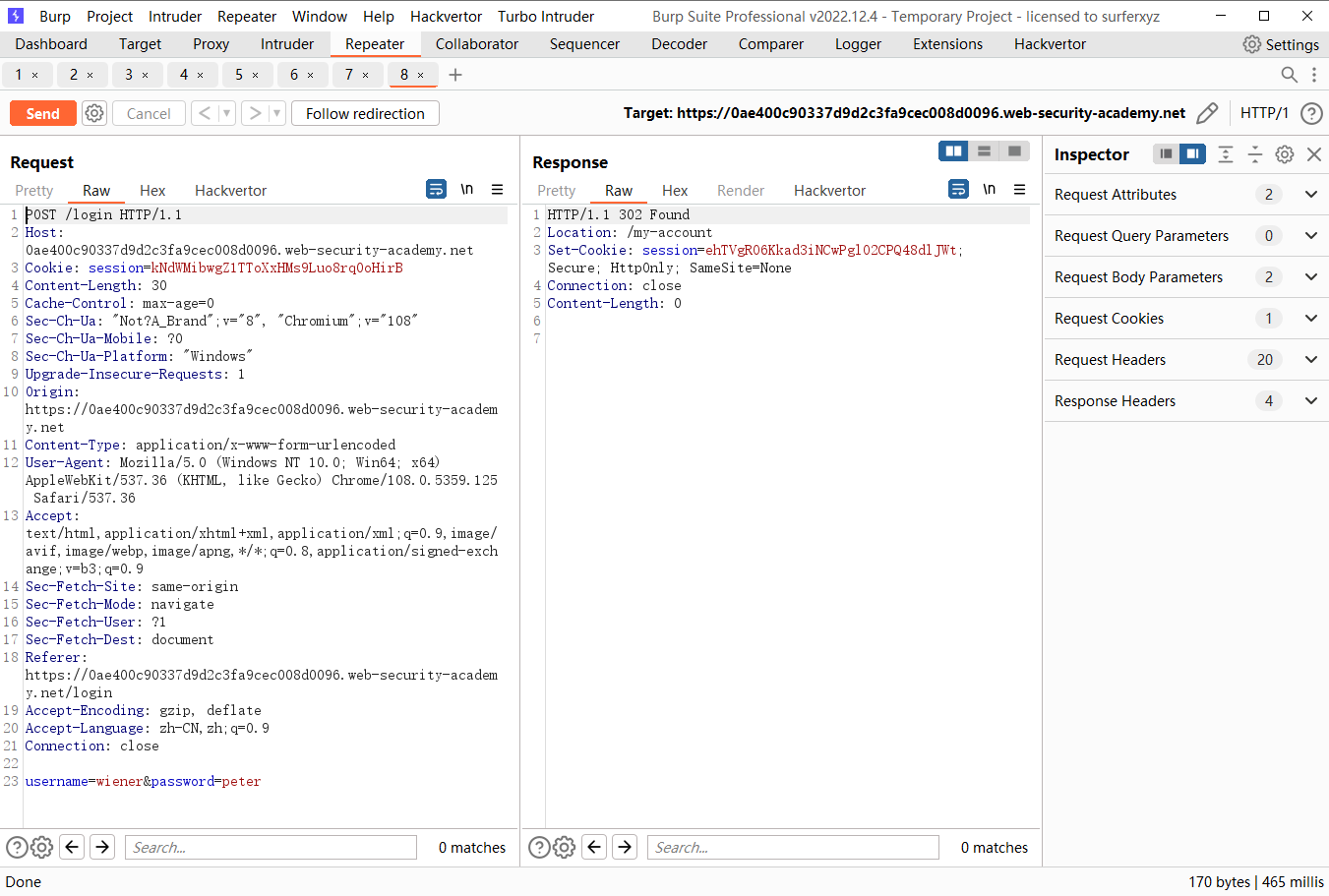Viewport: 1329px width, 896px height.
Task: Close the Inspector panel
Action: point(1314,153)
